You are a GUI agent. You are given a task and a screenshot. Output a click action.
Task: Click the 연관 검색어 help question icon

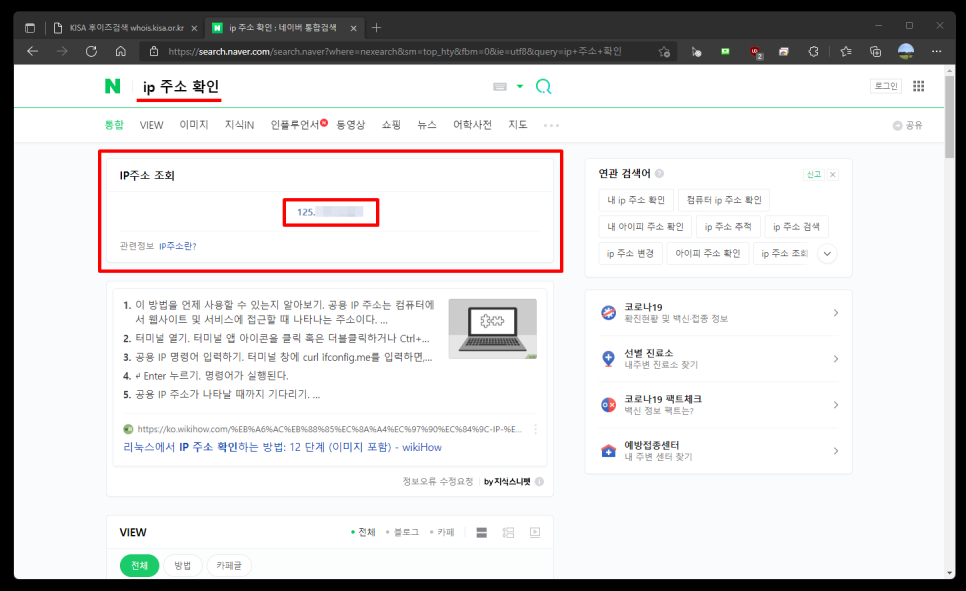[x=659, y=174]
